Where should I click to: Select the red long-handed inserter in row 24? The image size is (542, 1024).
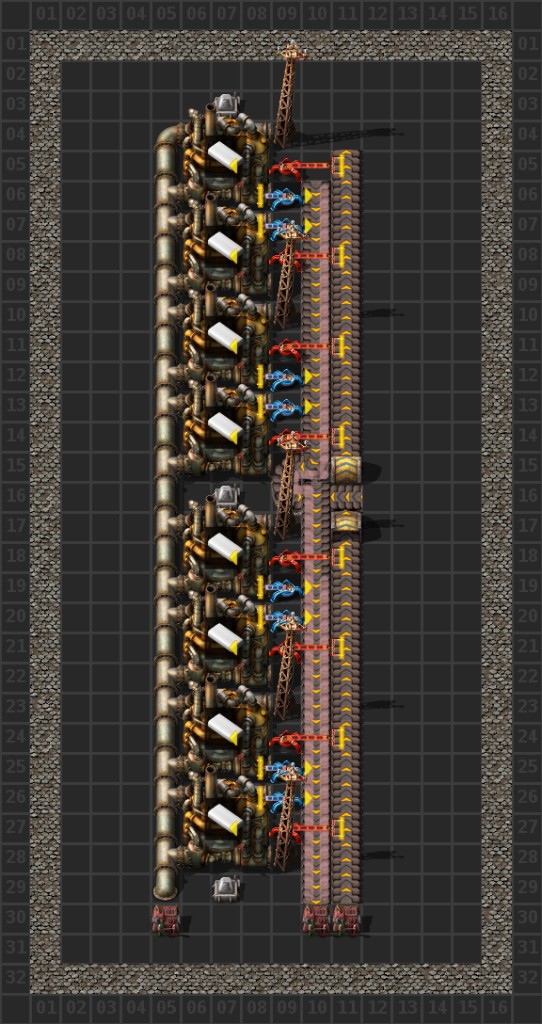click(x=310, y=739)
